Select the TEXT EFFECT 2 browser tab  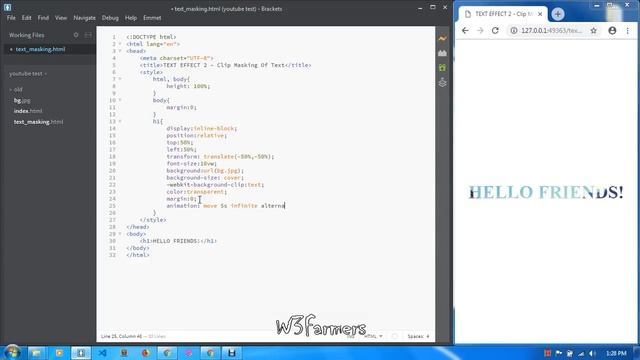pyautogui.click(x=503, y=14)
